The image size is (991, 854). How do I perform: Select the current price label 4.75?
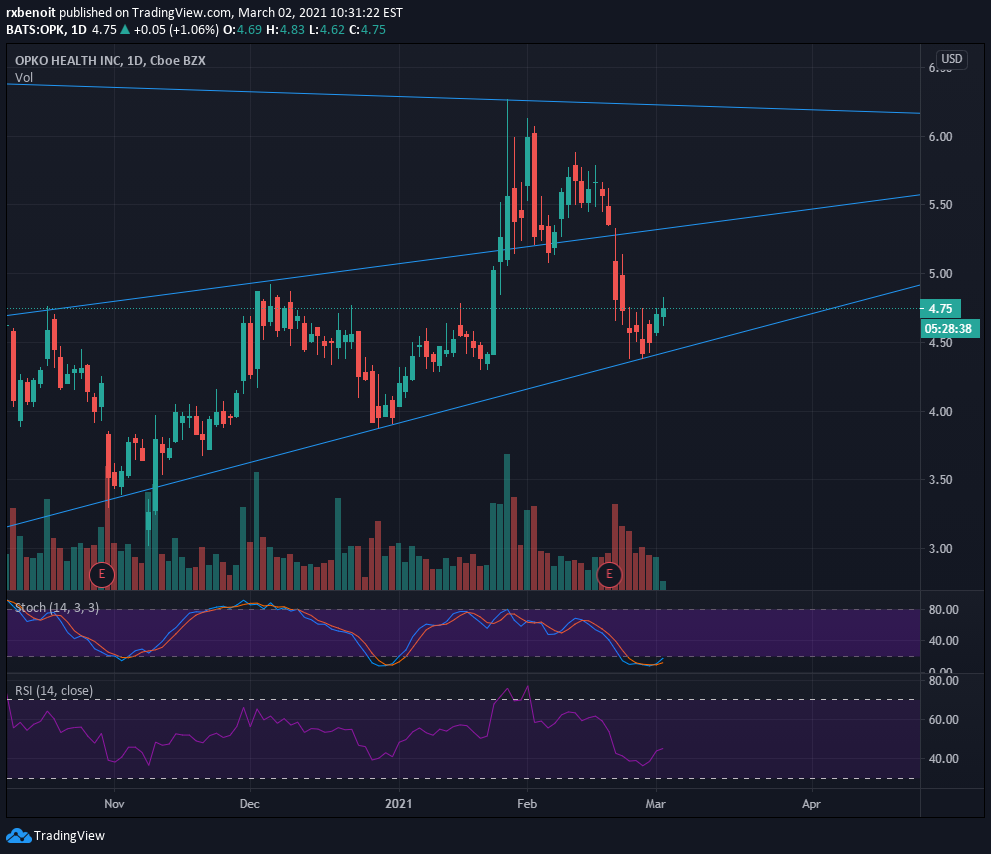pos(940,308)
